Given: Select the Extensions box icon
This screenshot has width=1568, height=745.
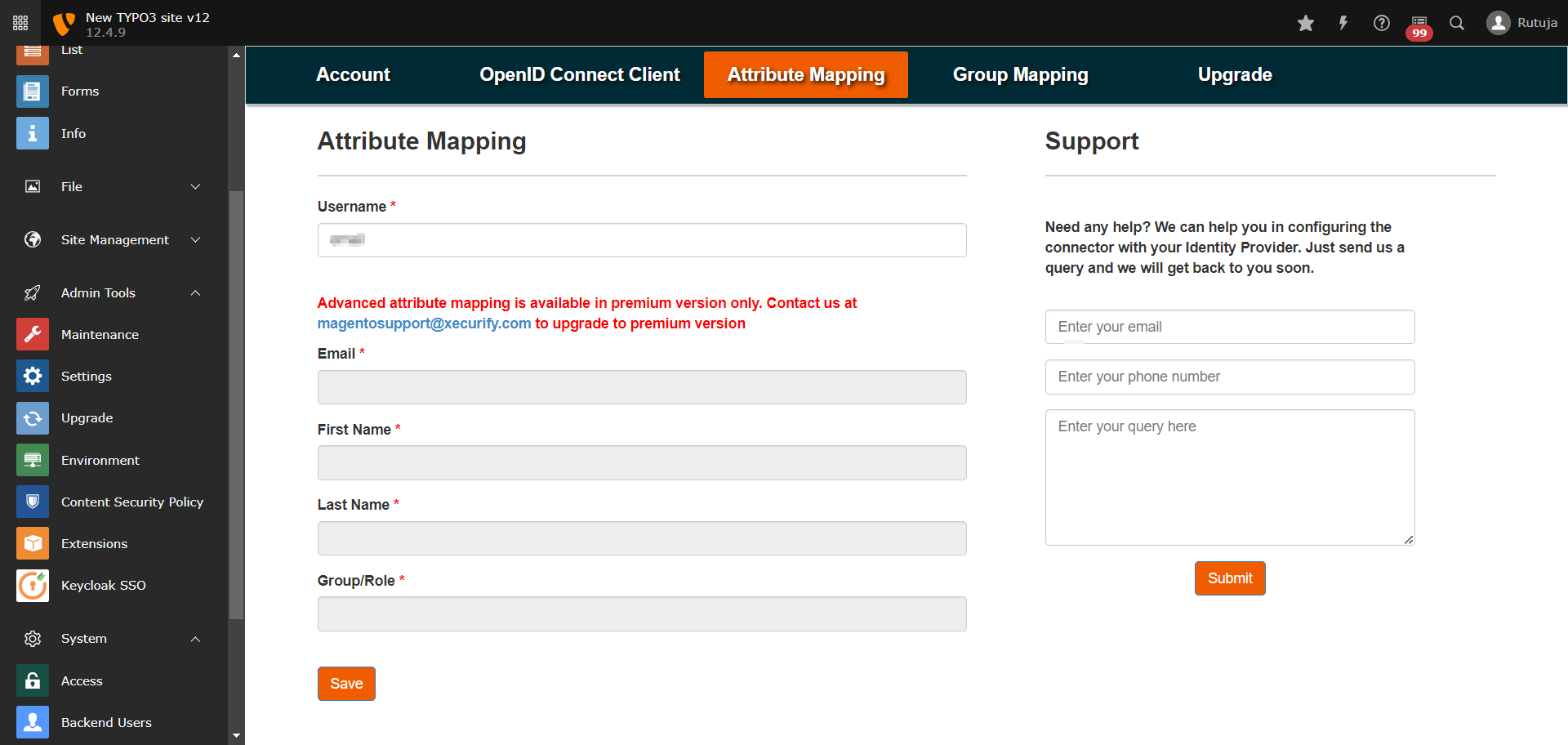Looking at the screenshot, I should (x=33, y=544).
